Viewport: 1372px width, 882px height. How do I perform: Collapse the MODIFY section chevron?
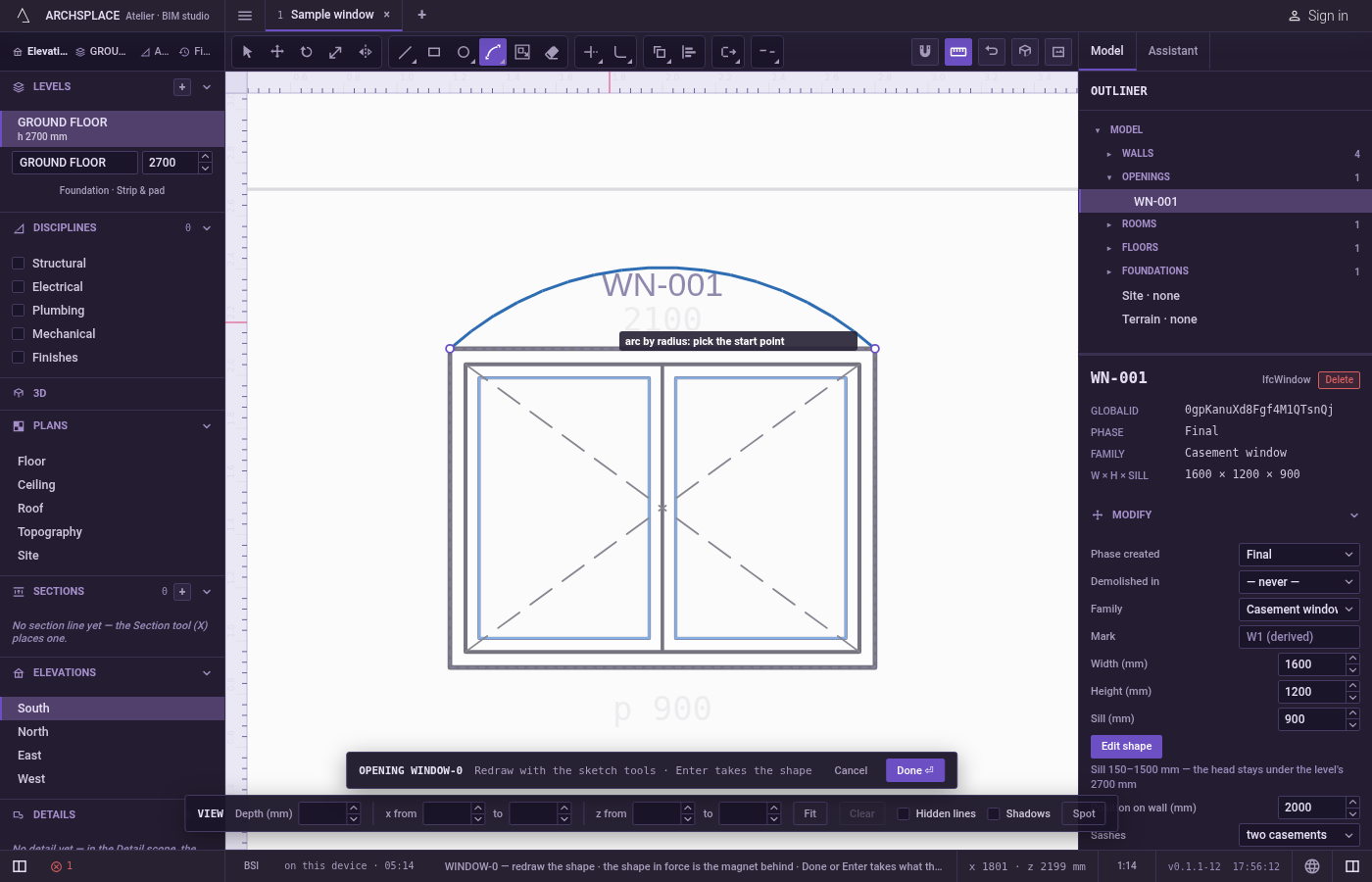click(1353, 515)
